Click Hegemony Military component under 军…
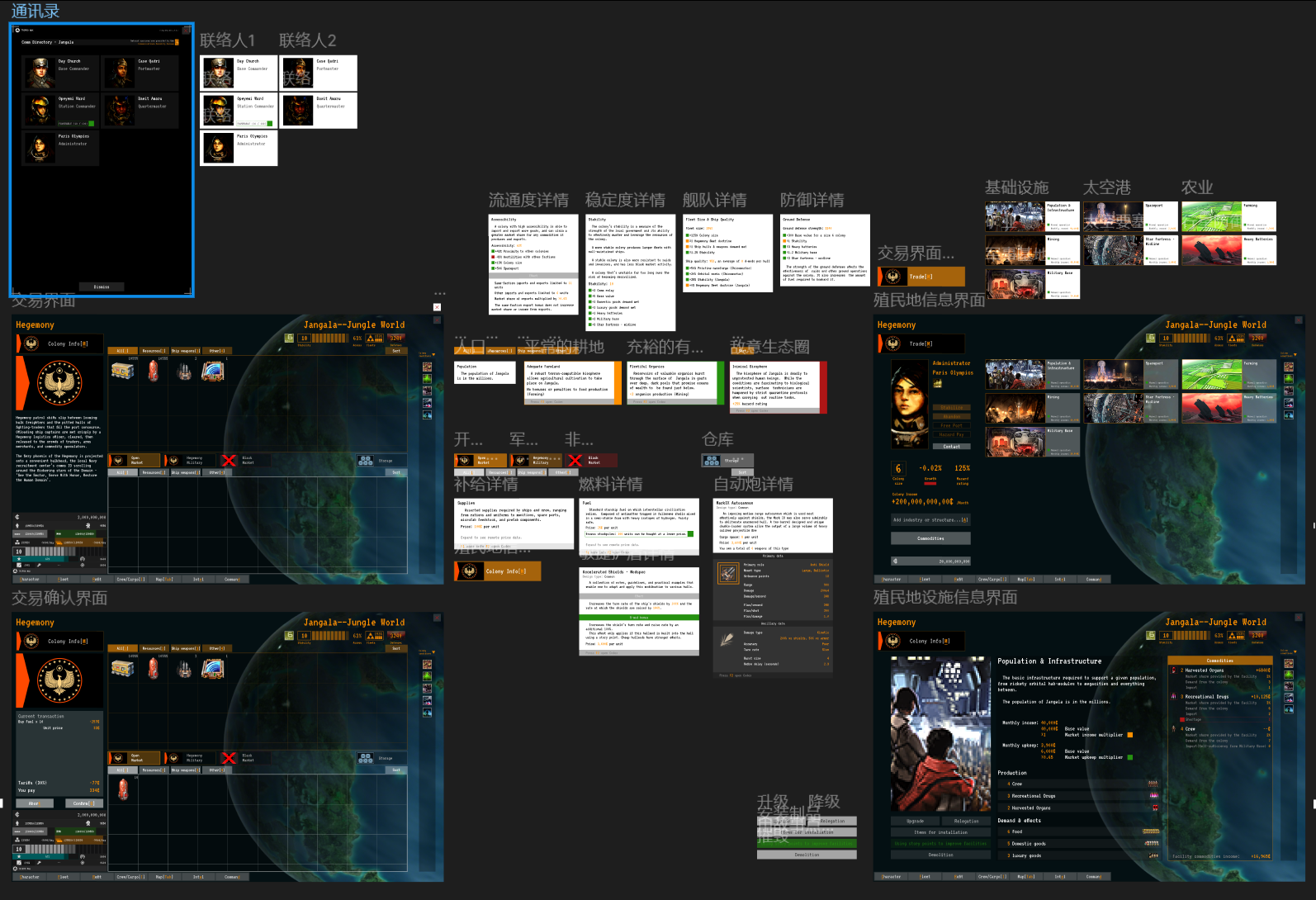 click(536, 460)
